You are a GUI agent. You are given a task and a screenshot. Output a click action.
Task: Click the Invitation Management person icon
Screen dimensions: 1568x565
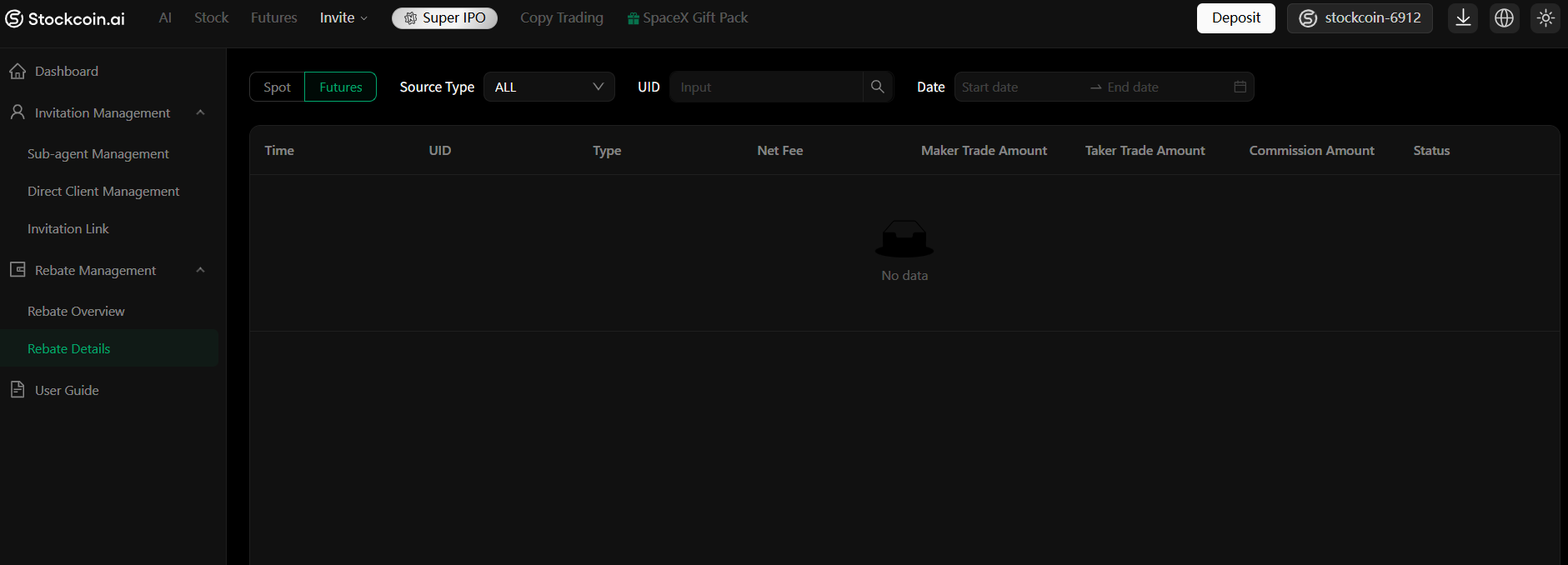tap(18, 112)
